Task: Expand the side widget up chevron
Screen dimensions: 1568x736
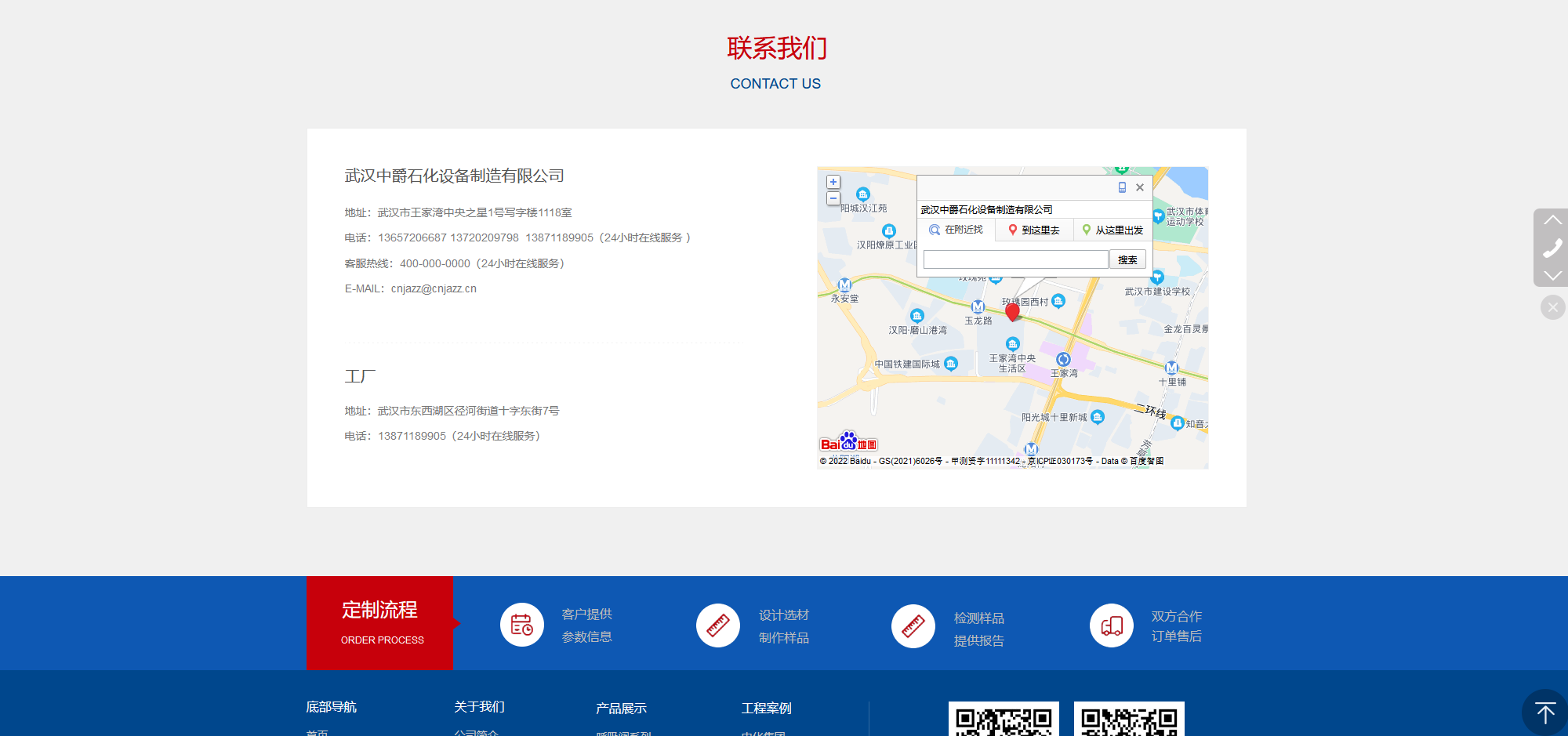Action: tap(1552, 220)
